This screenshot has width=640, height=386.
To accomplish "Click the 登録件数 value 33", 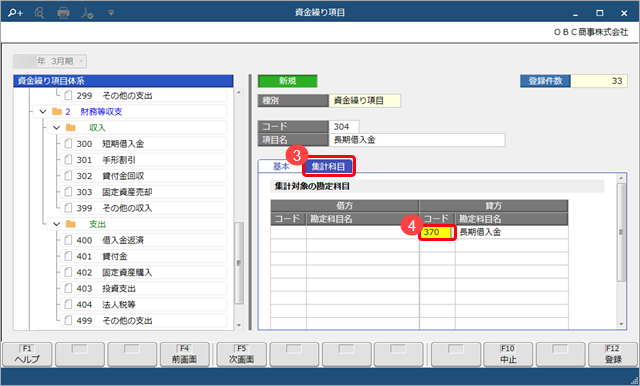I will [599, 81].
